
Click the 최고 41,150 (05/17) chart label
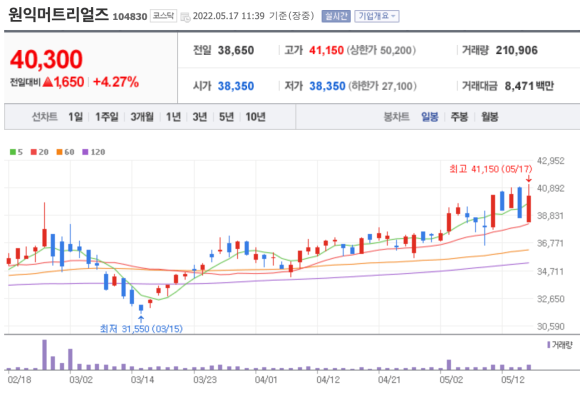[x=490, y=169]
